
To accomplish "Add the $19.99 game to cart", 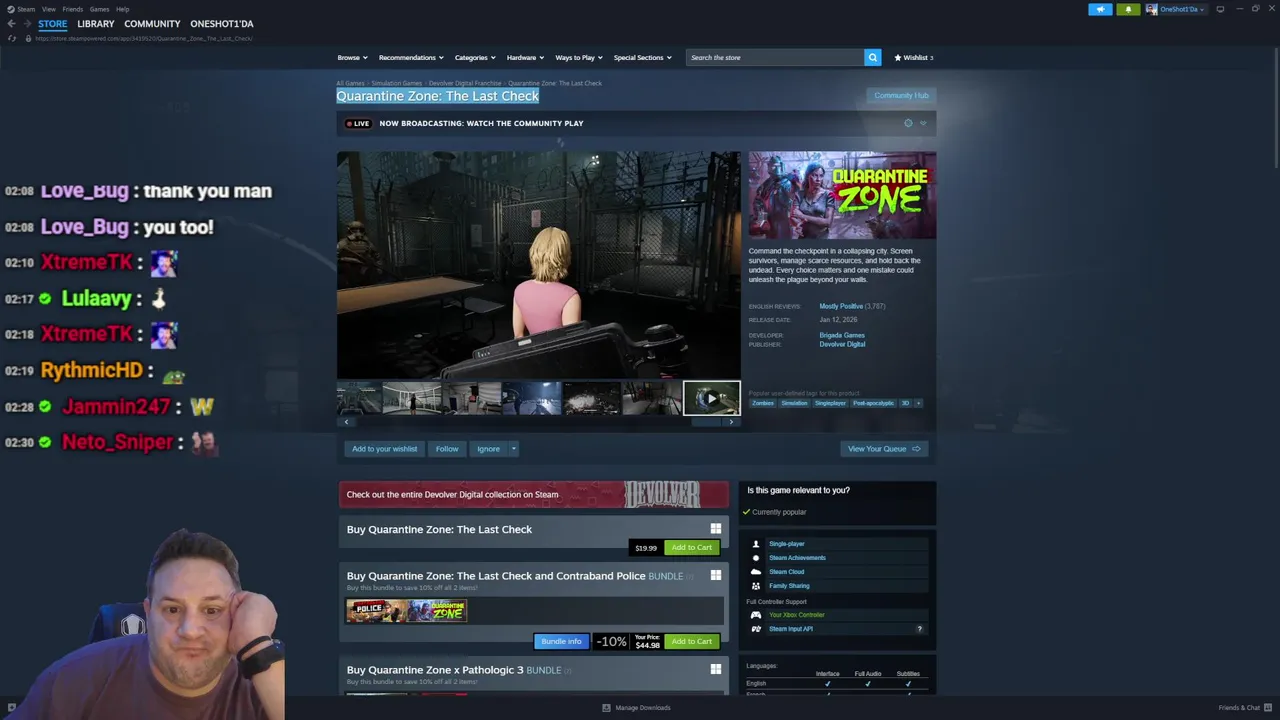I will pos(691,547).
